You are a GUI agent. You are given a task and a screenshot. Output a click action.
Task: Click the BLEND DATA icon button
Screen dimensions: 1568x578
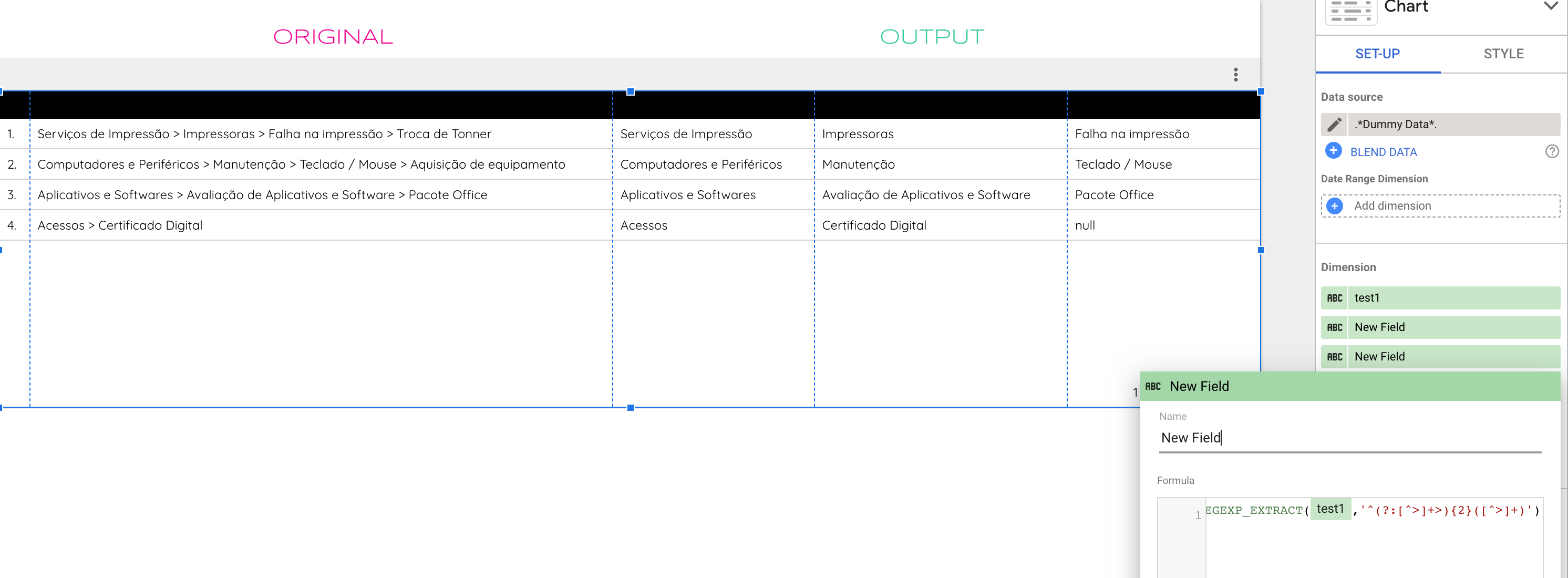[1333, 151]
